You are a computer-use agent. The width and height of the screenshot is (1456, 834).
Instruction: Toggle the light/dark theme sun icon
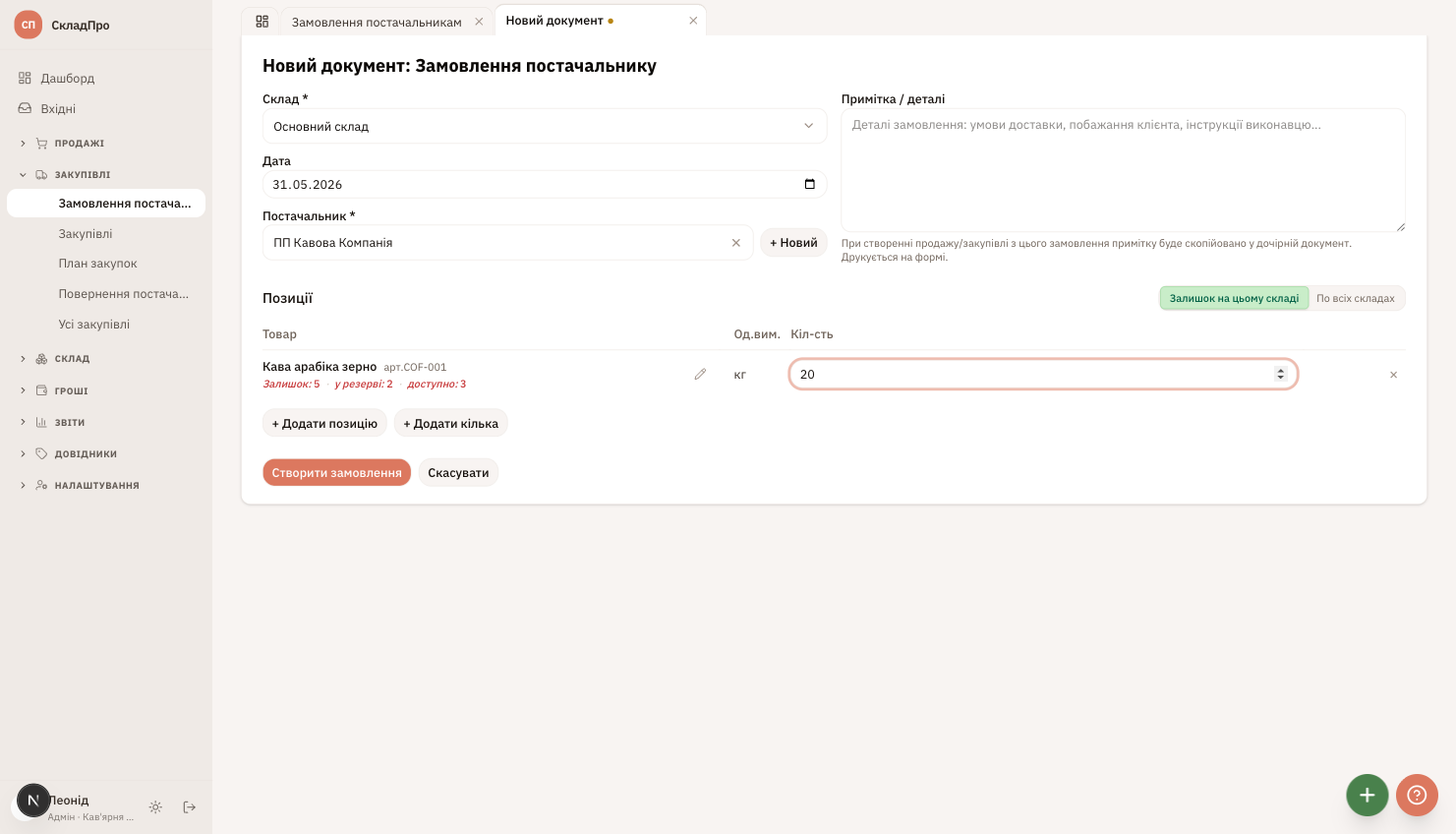click(155, 807)
